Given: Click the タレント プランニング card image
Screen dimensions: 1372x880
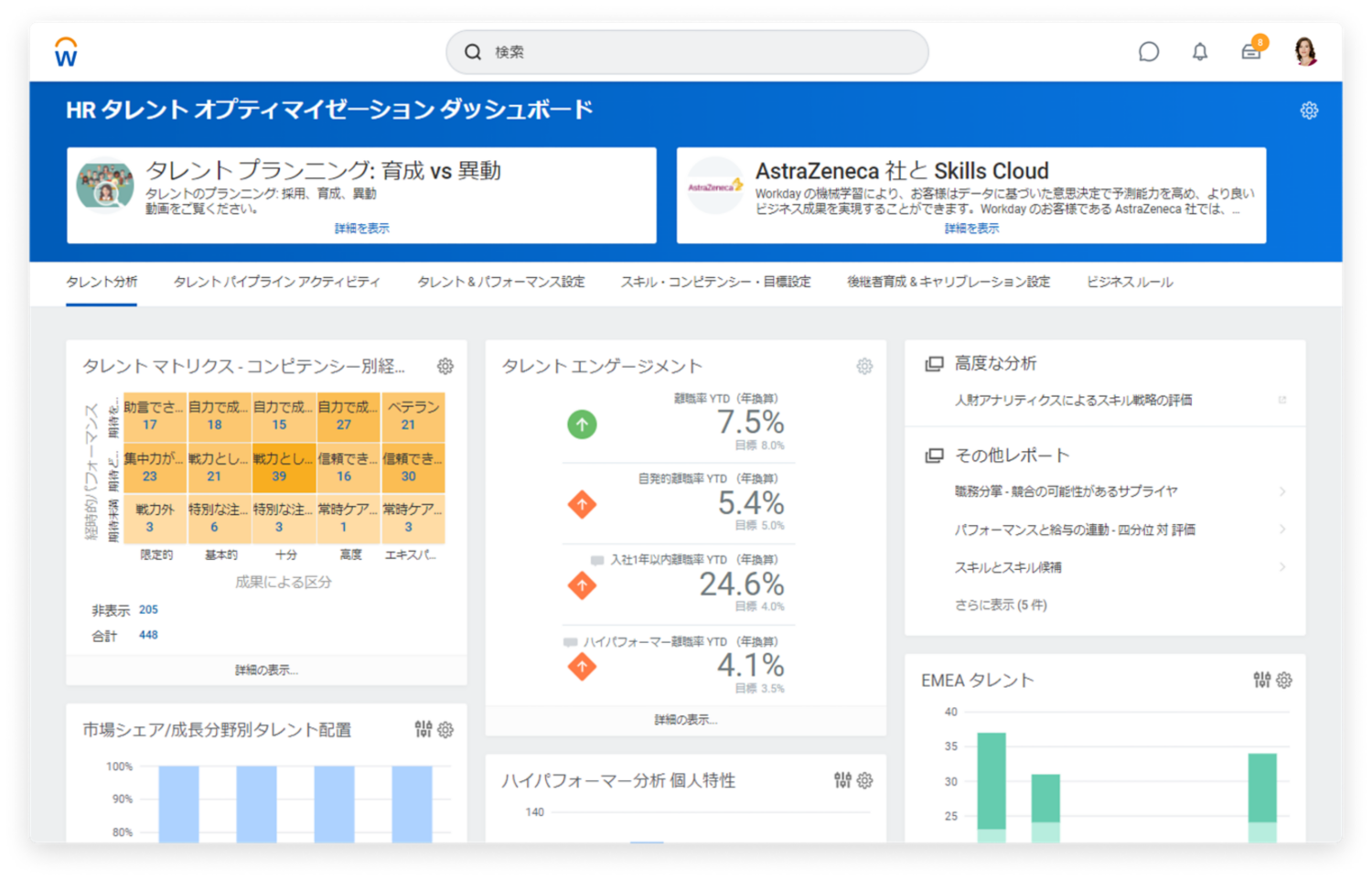Looking at the screenshot, I should (105, 187).
